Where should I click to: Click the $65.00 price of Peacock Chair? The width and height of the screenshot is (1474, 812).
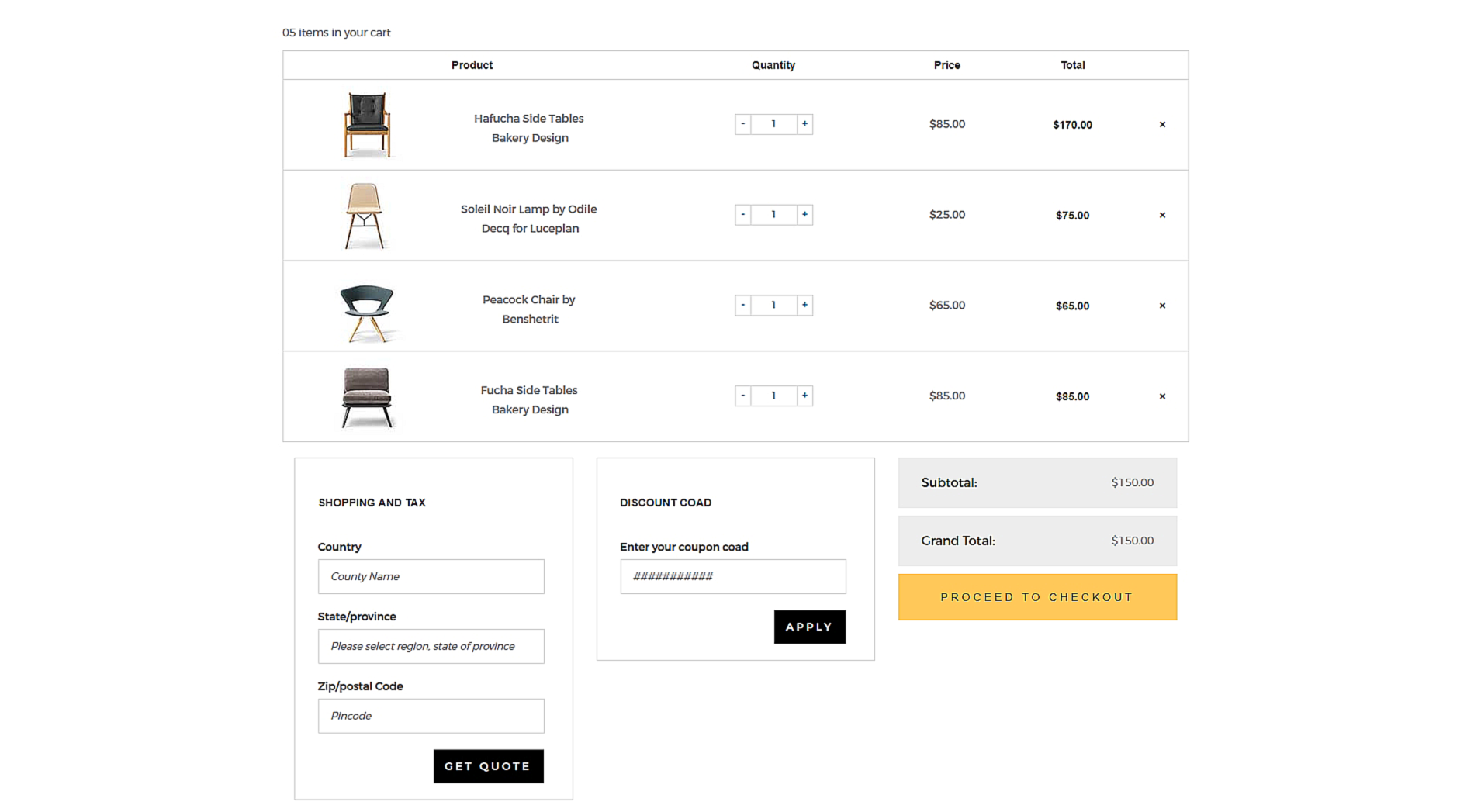point(947,306)
